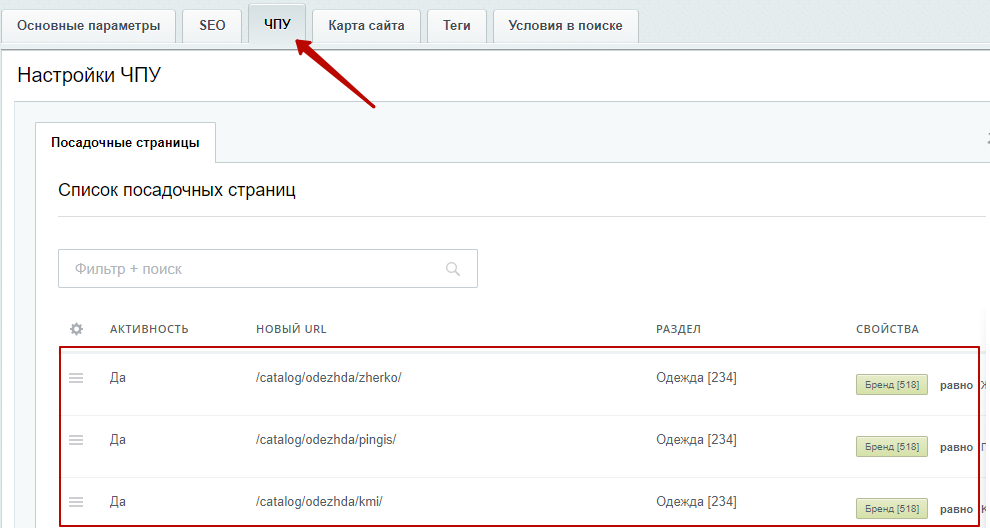Select the Посадочные страницы inner tab
The height and width of the screenshot is (528, 990).
coord(125,143)
